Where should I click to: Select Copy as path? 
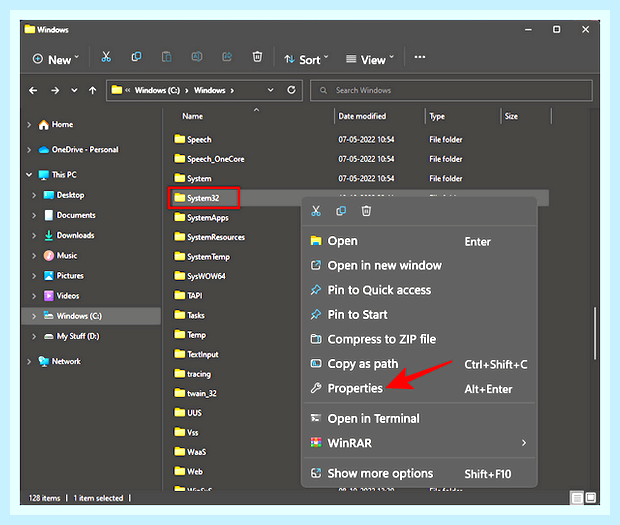[419, 364]
